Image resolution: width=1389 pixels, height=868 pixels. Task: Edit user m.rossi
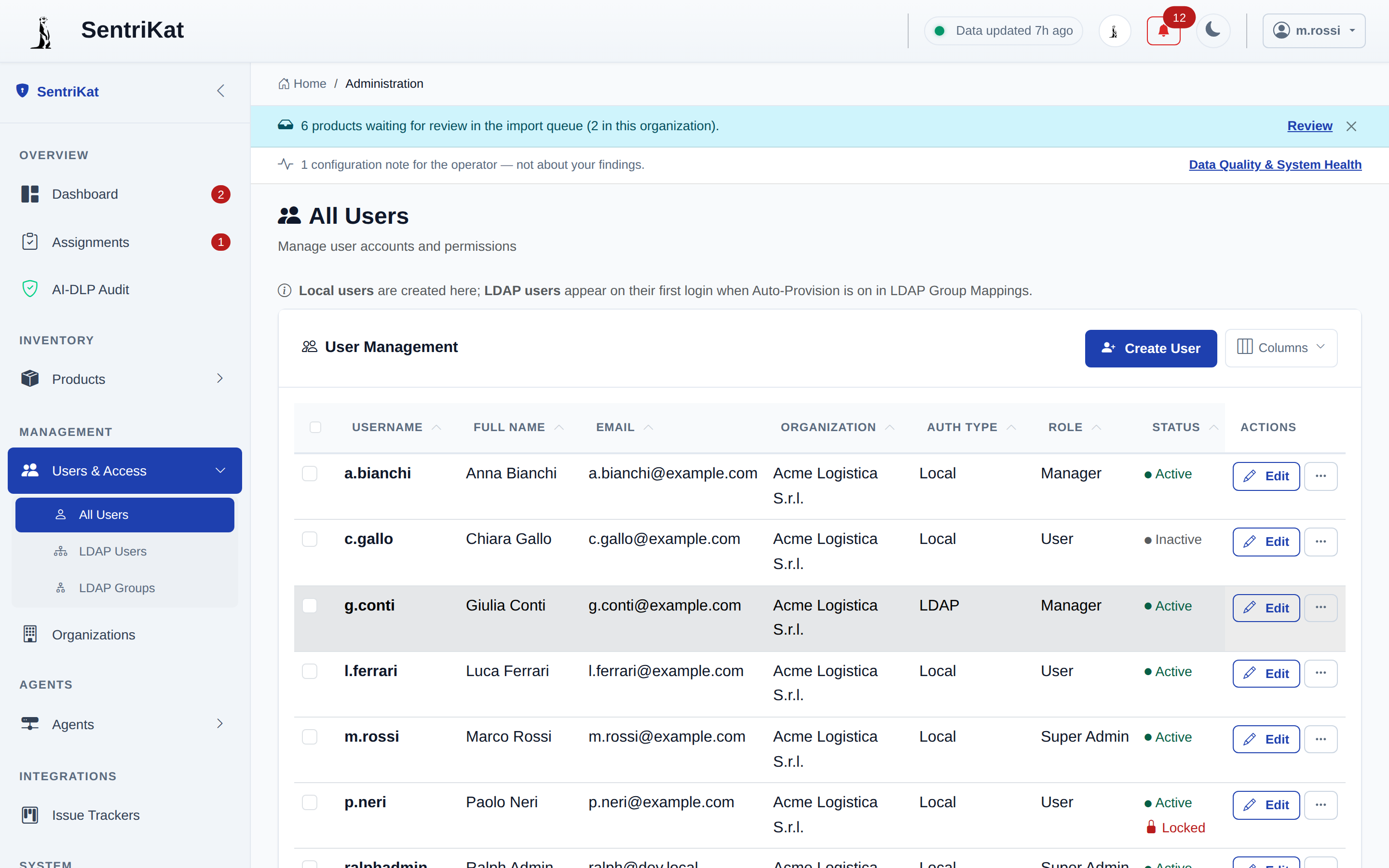click(x=1266, y=739)
